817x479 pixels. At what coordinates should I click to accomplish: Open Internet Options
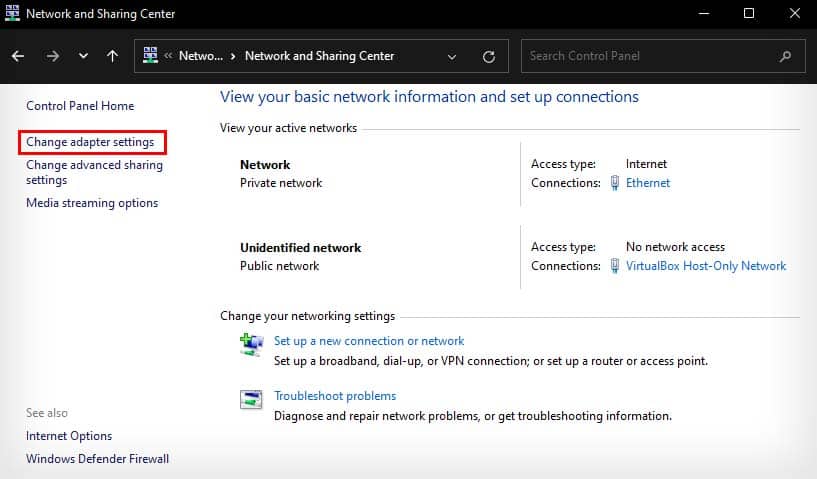click(69, 436)
